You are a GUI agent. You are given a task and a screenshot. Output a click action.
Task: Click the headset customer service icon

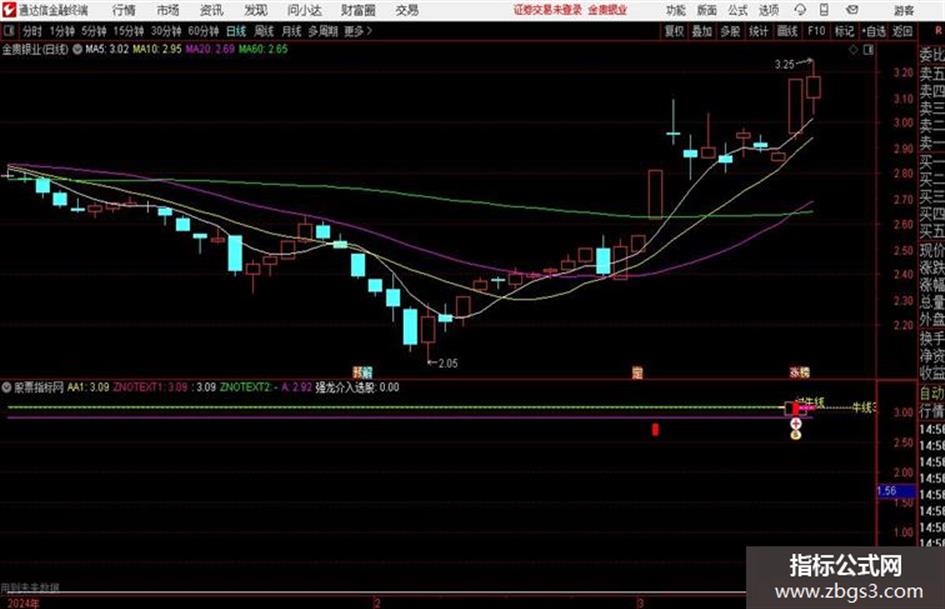(800, 10)
